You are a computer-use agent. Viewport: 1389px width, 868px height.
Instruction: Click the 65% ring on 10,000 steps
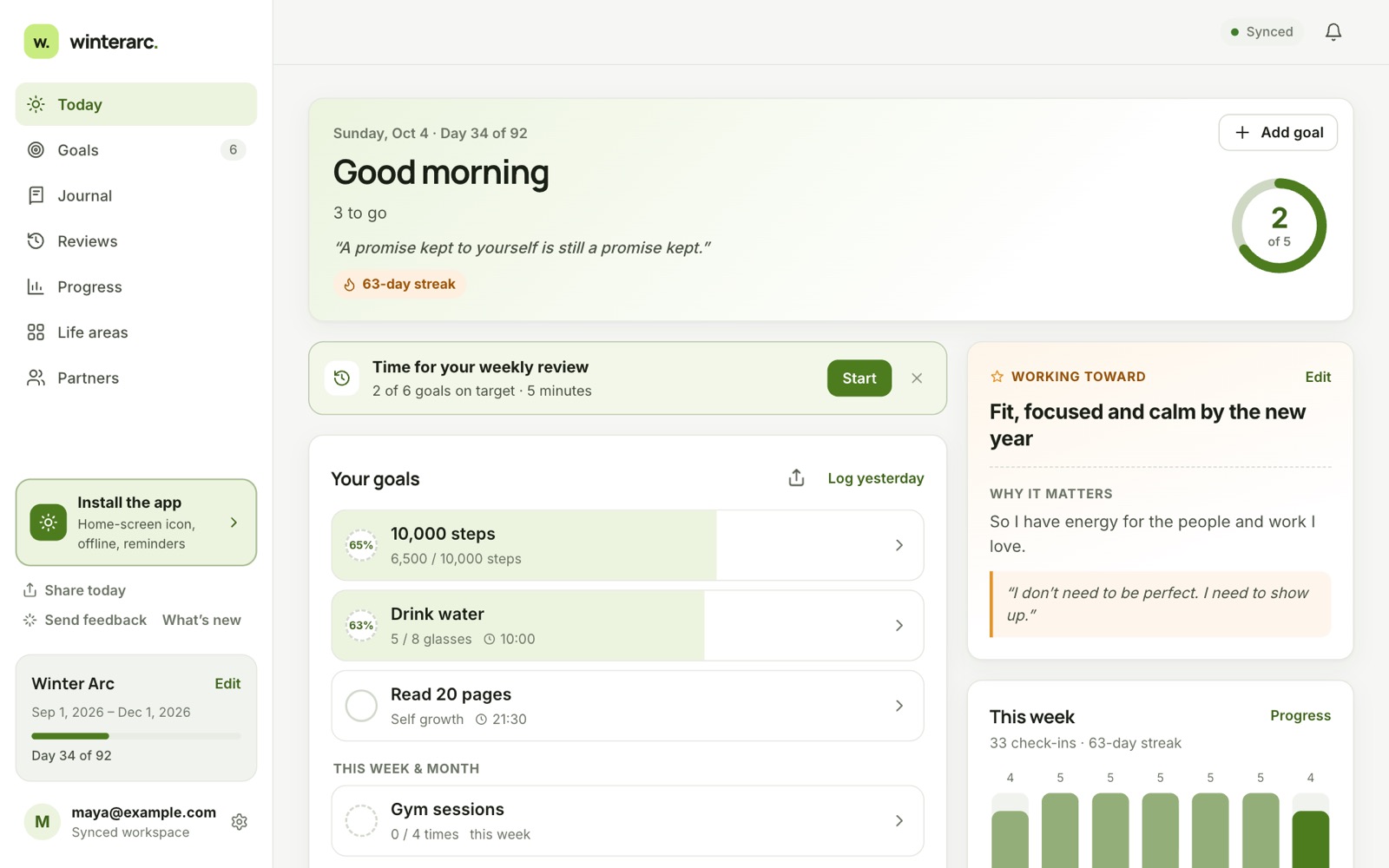(x=361, y=545)
